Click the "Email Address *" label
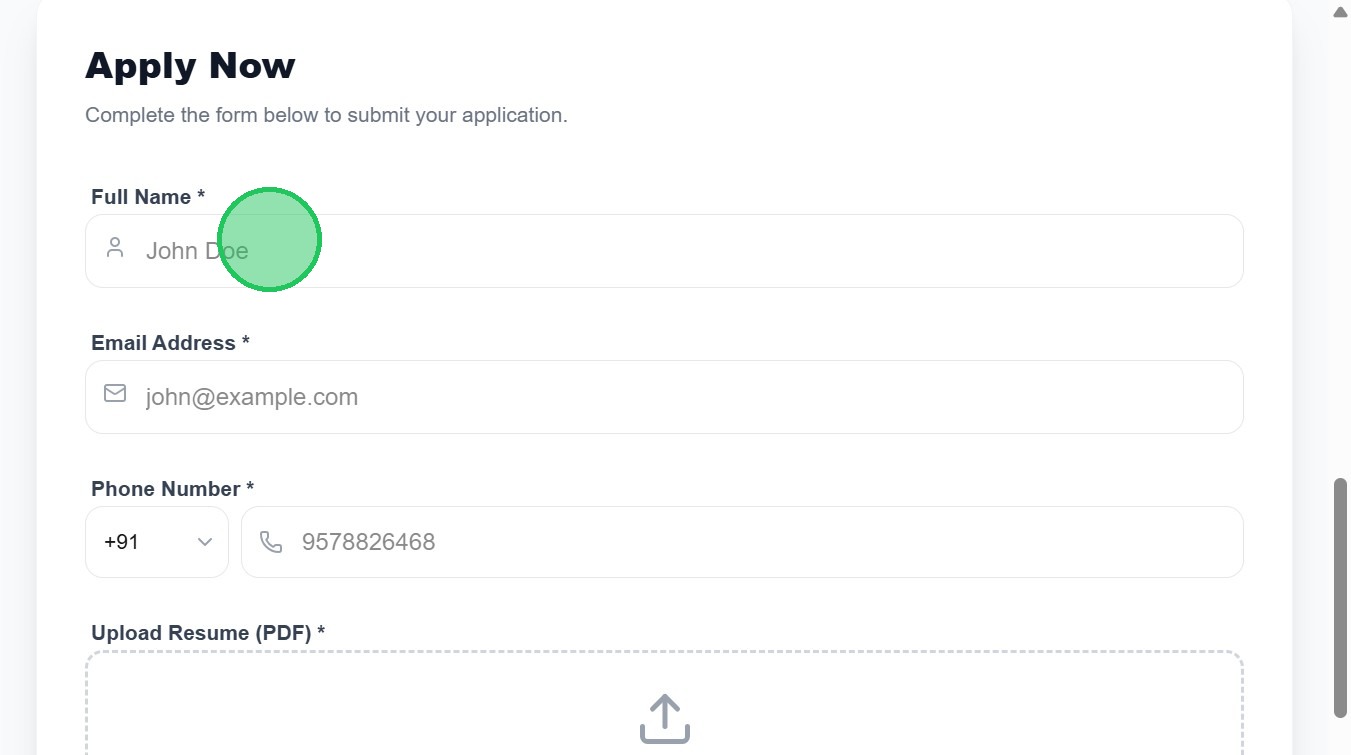 pyautogui.click(x=170, y=343)
